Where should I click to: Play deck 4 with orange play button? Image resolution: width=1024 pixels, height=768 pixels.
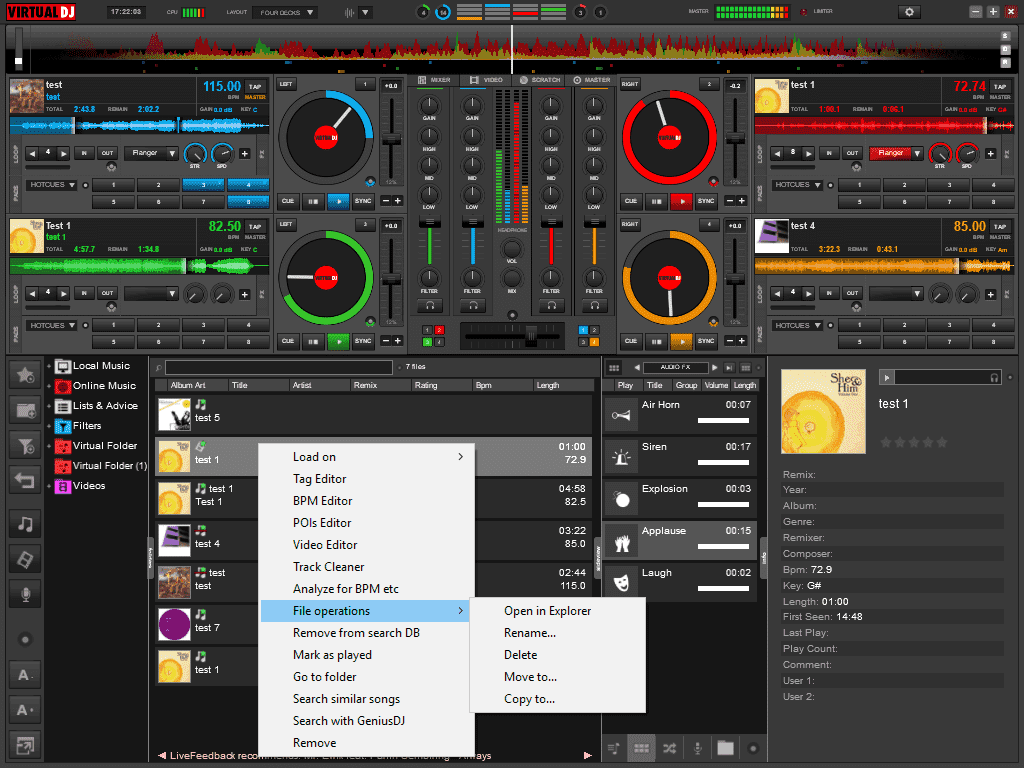coord(681,341)
